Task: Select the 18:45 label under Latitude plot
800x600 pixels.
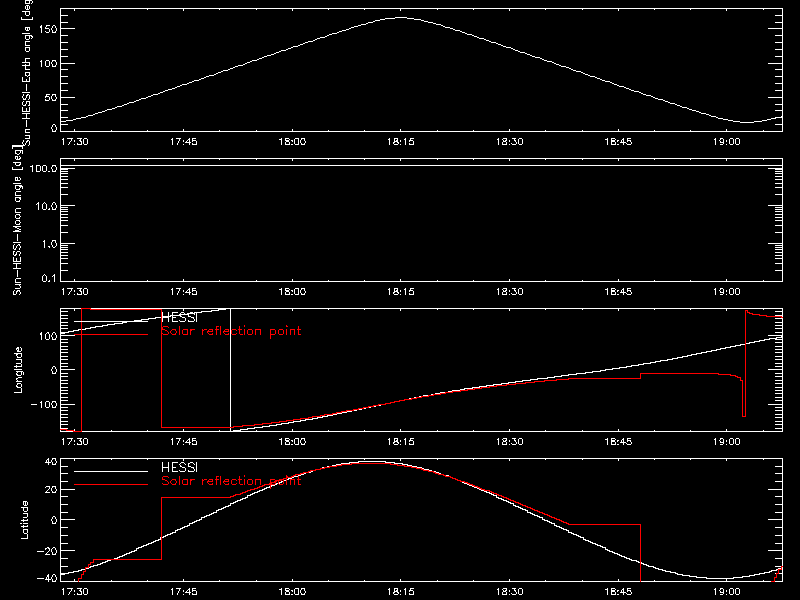Action: [618, 591]
